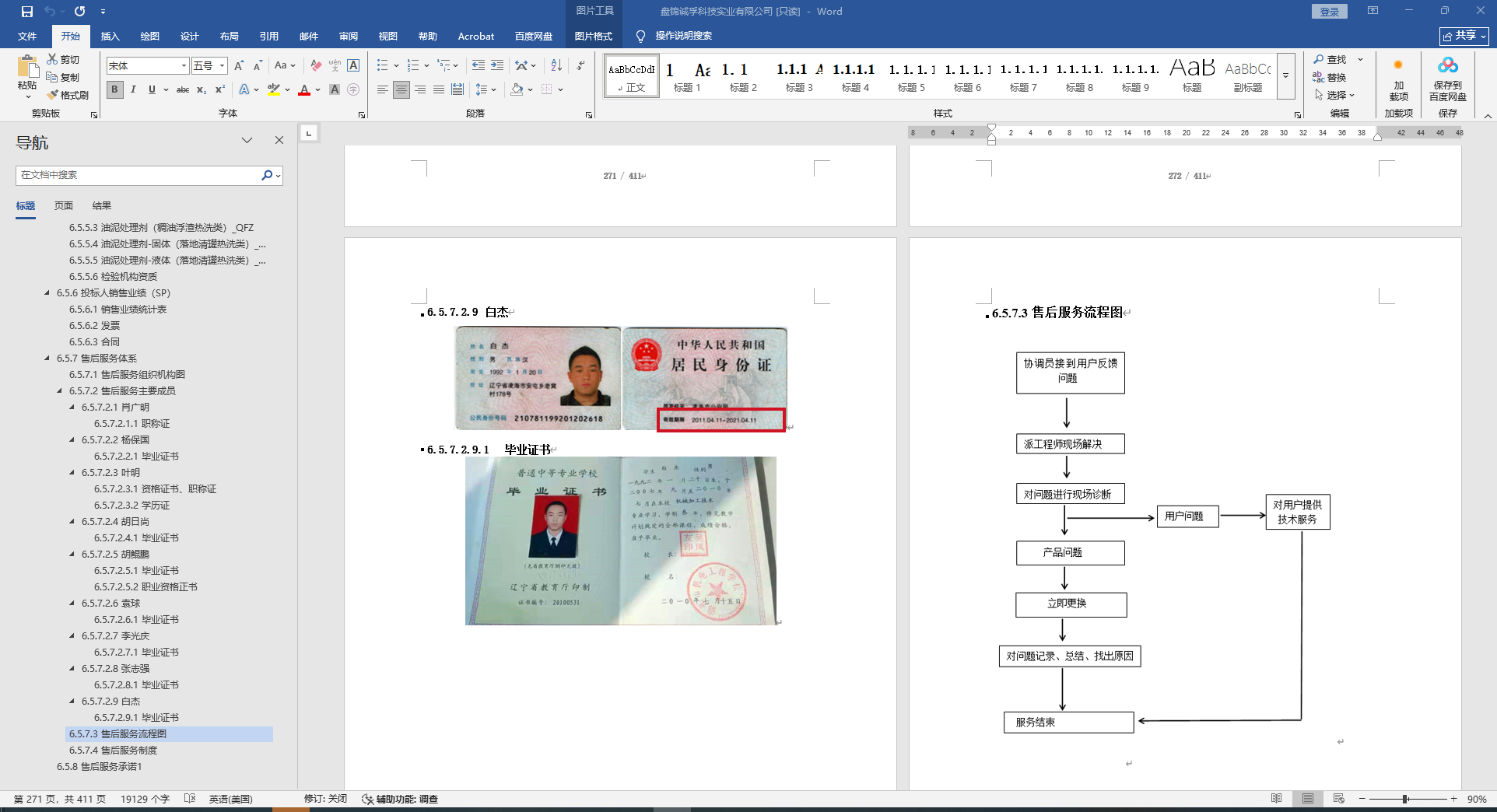Click the Save icon in the title bar
1497x812 pixels.
click(27, 12)
